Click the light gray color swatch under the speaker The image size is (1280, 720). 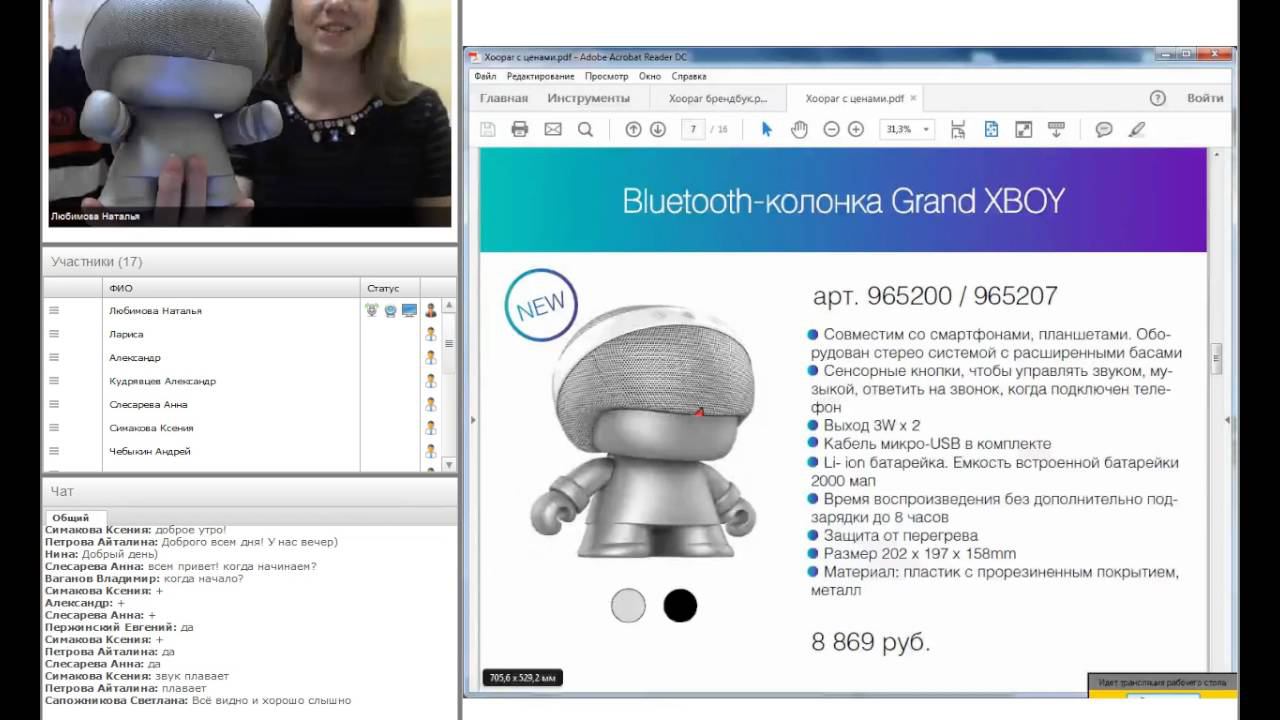[x=628, y=605]
